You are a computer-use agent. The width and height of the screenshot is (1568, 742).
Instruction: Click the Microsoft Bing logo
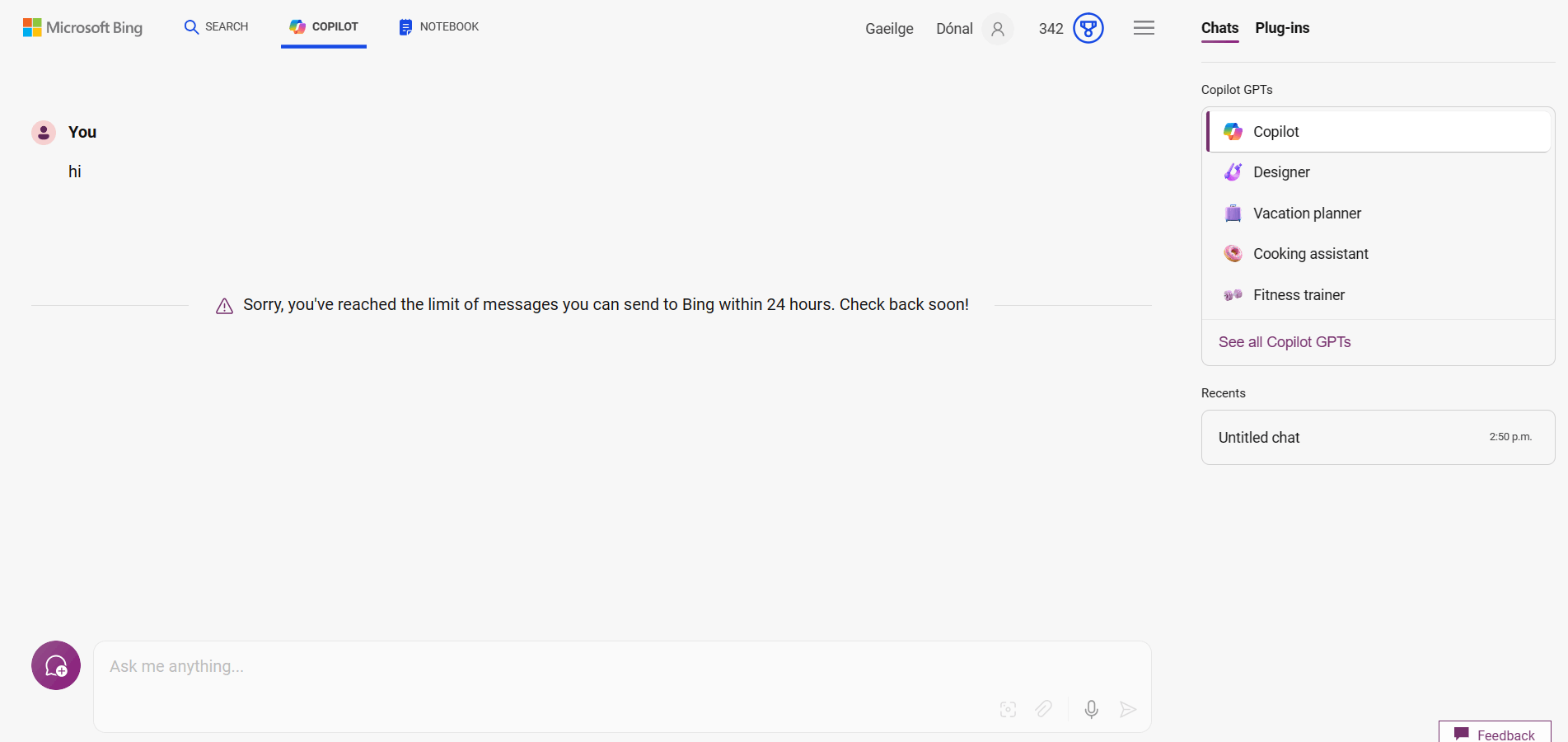tap(82, 27)
